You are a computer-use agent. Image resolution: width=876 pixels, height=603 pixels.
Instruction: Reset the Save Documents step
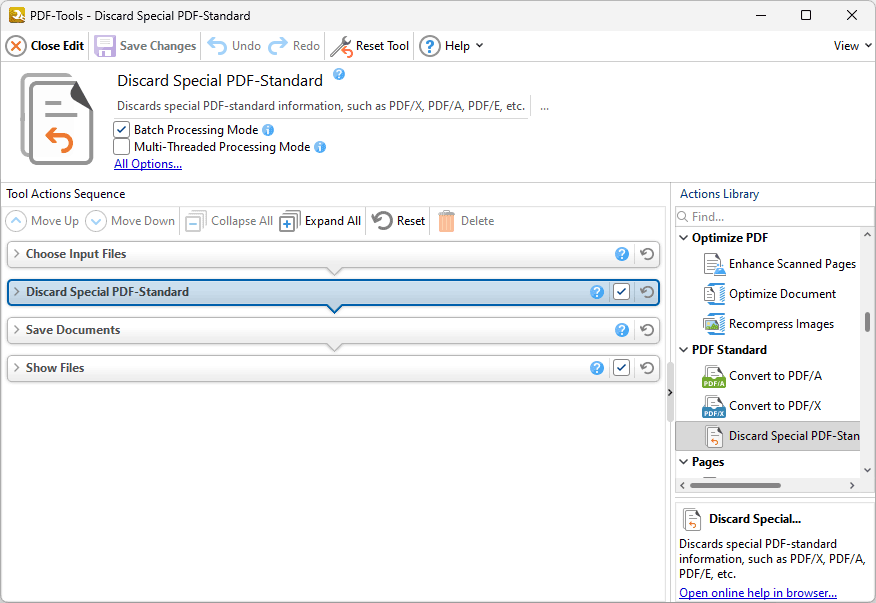click(x=647, y=330)
